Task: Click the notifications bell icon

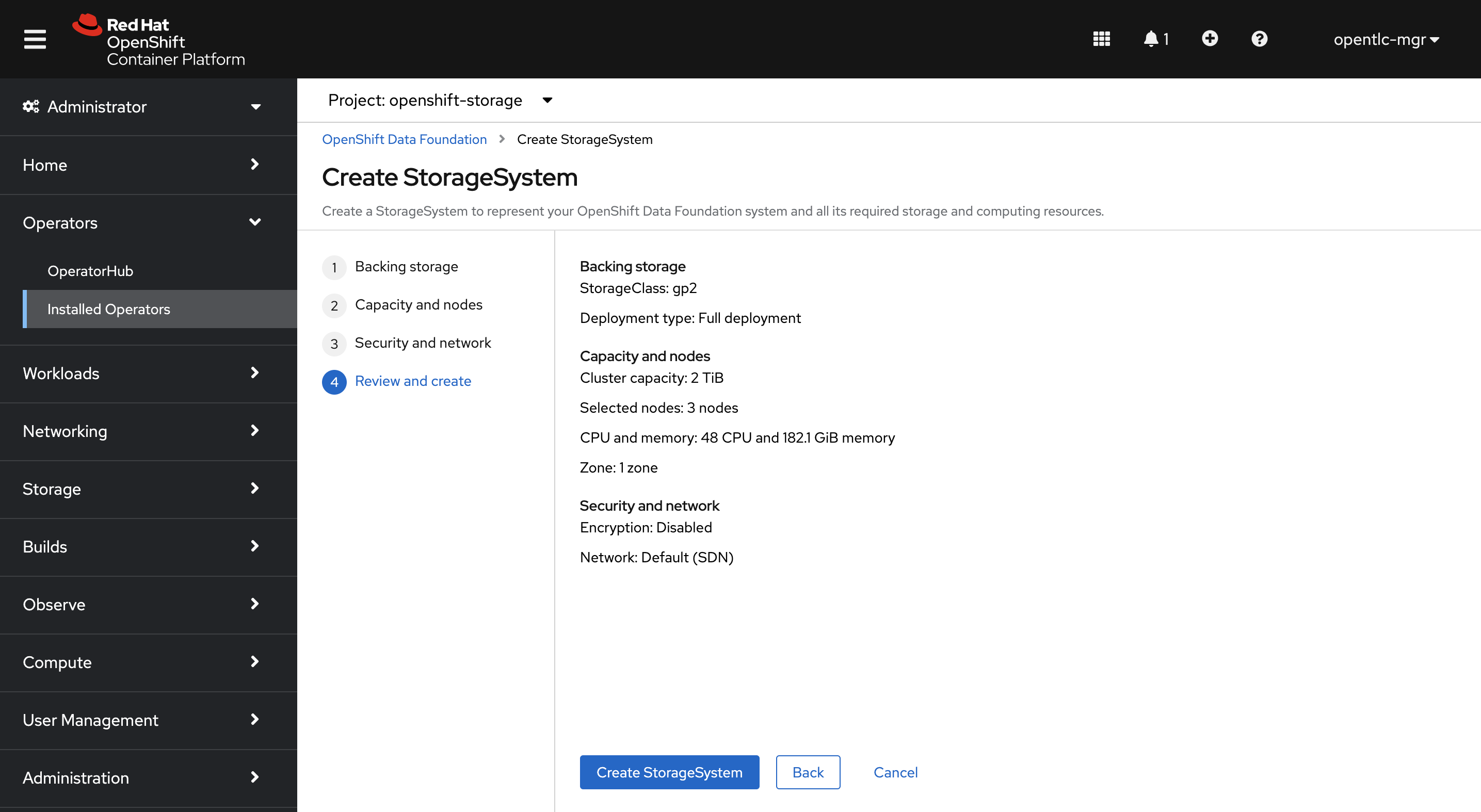Action: pos(1150,38)
